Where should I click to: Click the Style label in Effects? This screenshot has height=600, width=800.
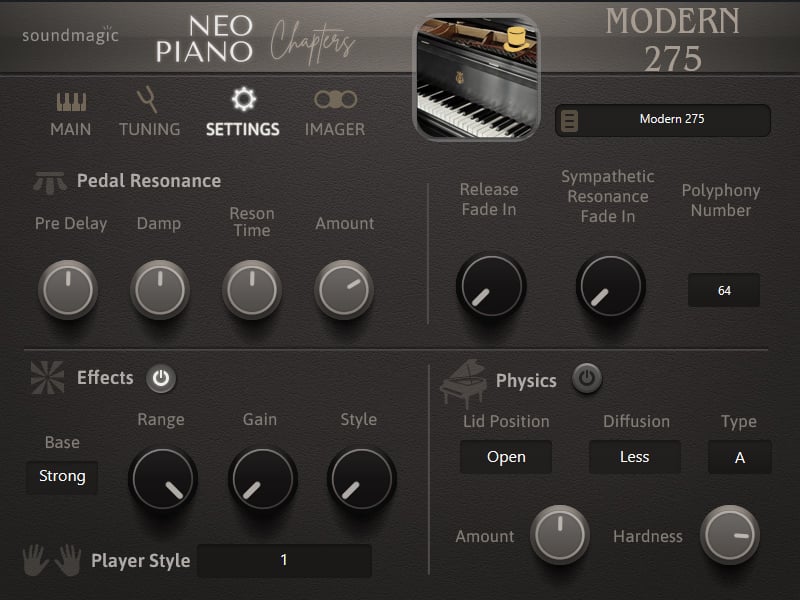[x=359, y=419]
